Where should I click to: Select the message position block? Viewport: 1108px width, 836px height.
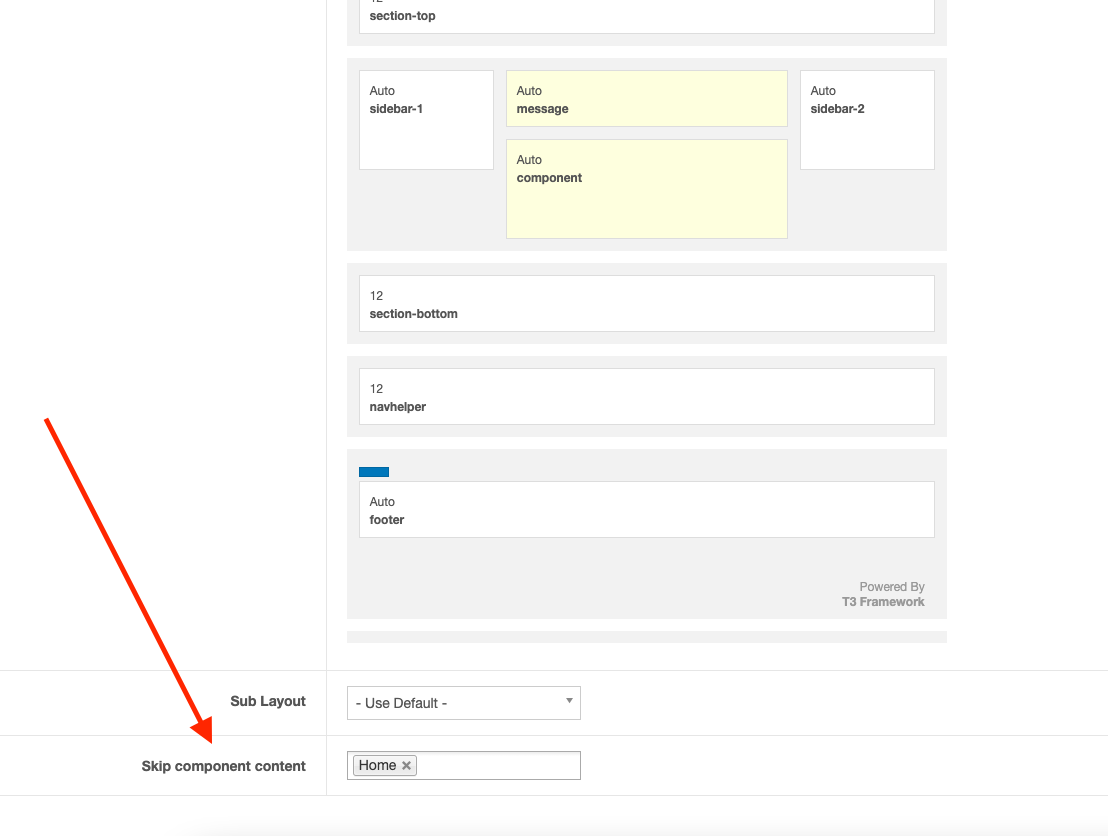646,99
